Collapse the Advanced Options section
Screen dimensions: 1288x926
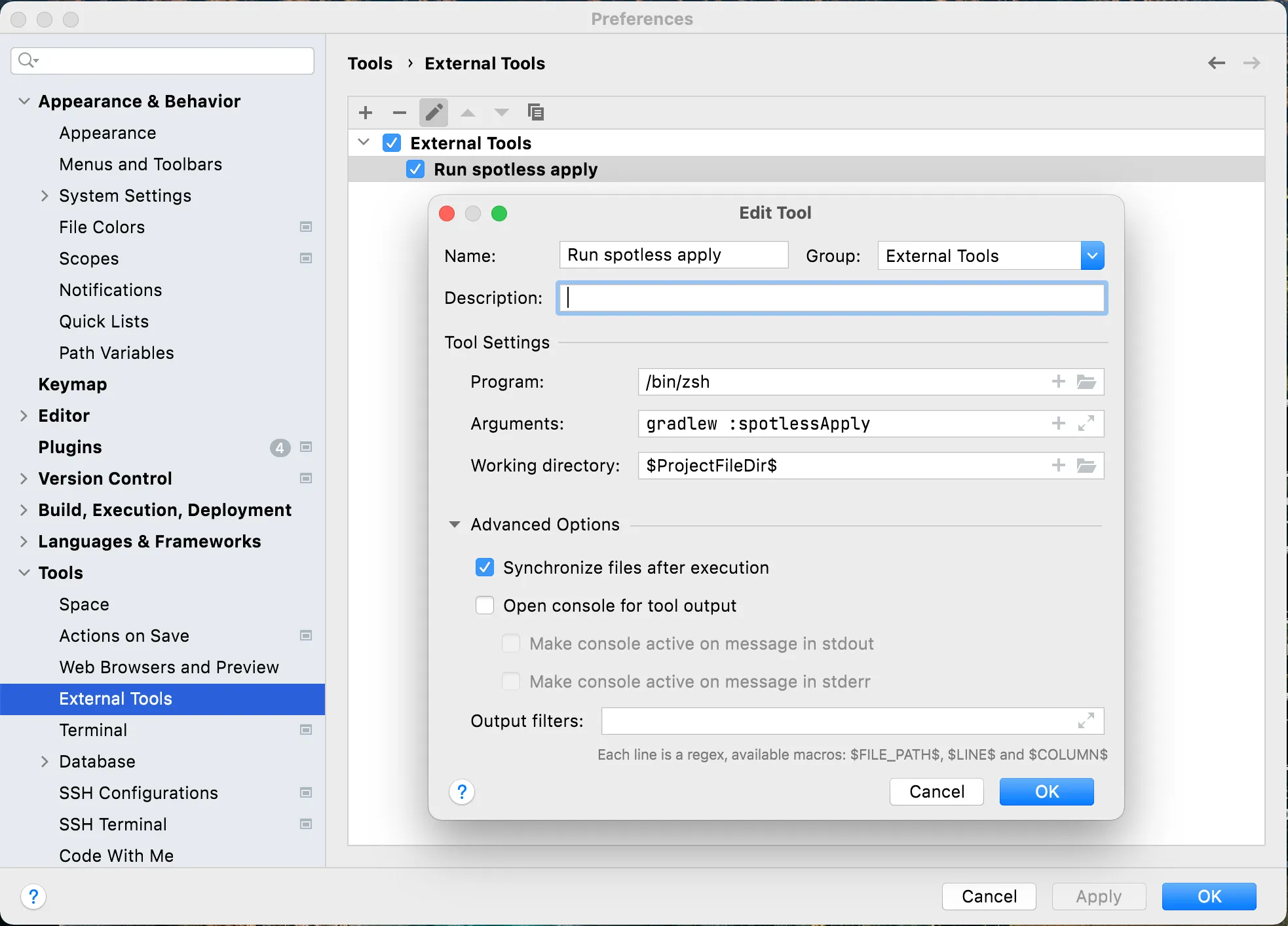[455, 525]
